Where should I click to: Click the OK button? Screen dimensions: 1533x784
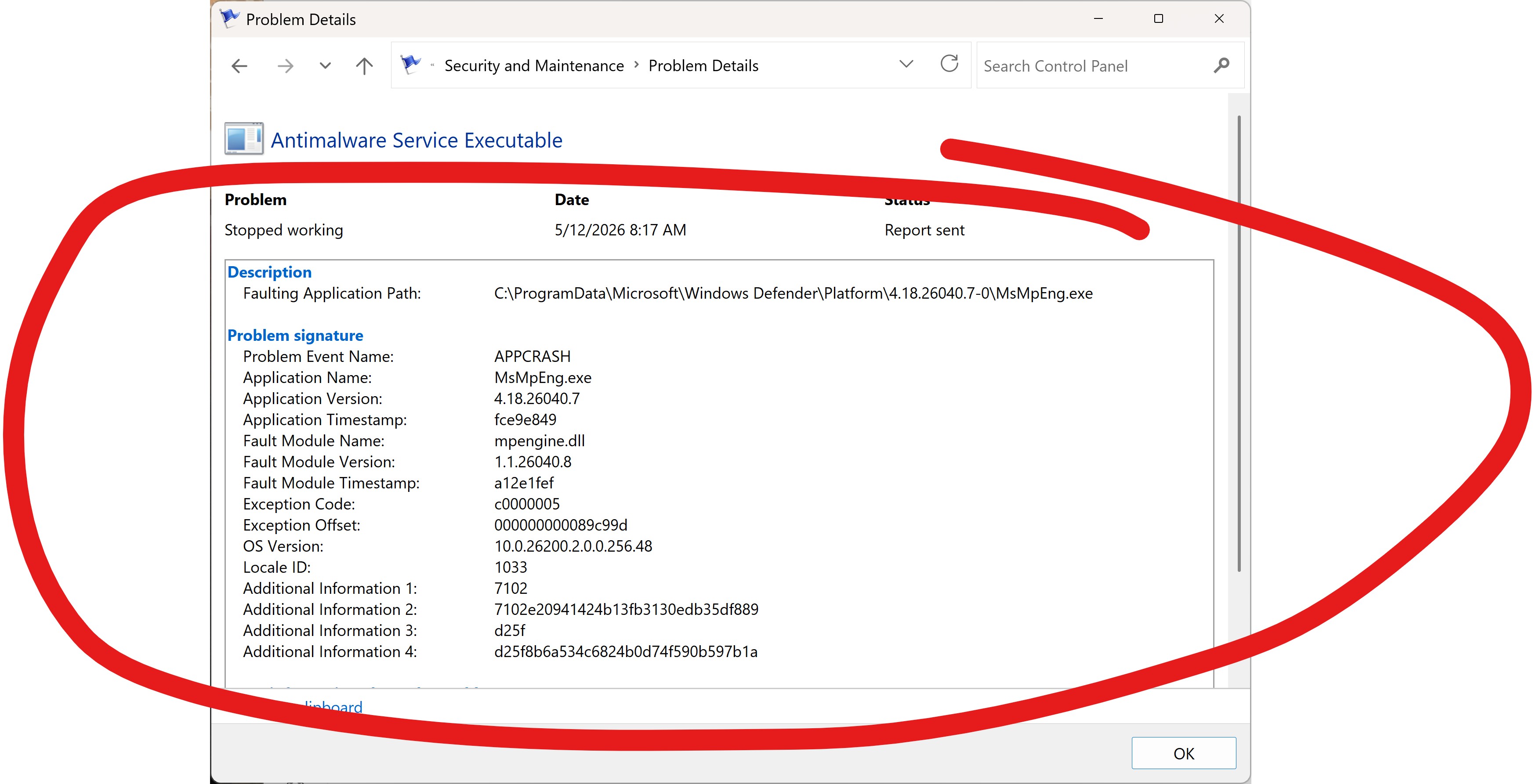click(1184, 753)
